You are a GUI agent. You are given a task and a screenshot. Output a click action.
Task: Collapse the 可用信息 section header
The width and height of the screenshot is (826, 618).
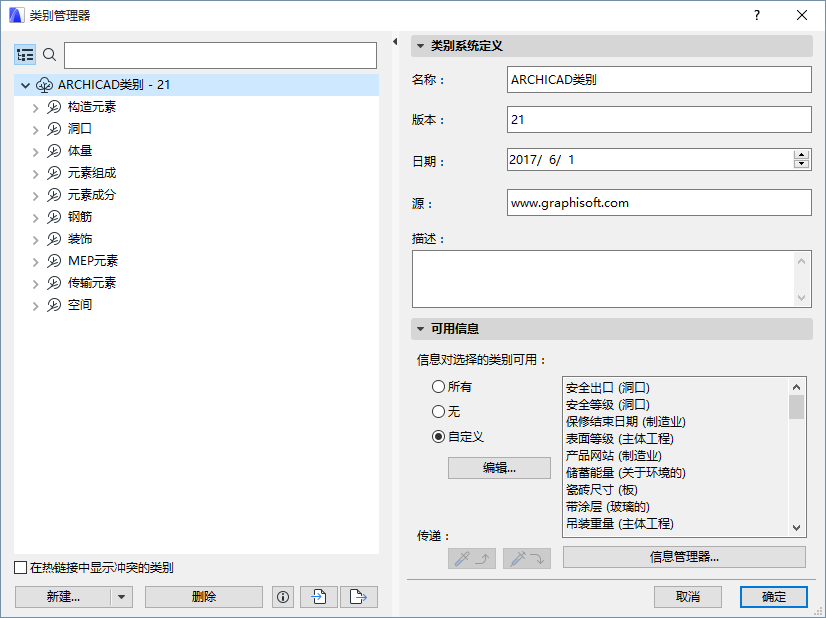[420, 328]
